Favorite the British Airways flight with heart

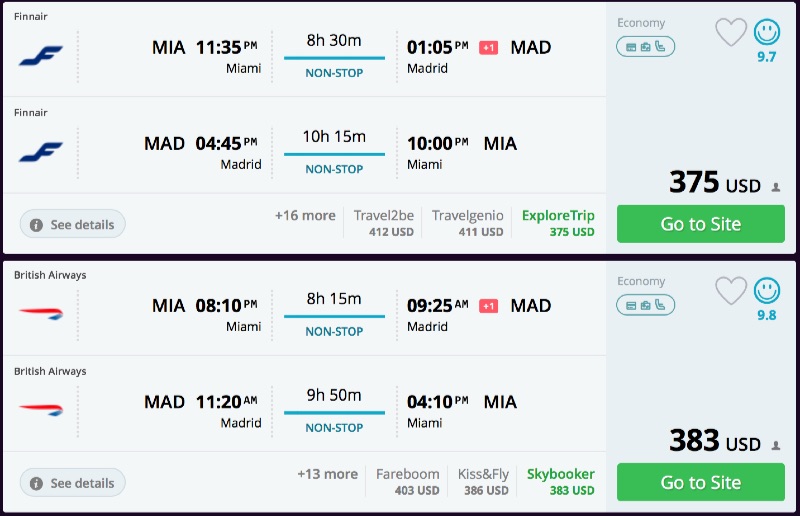click(x=731, y=291)
